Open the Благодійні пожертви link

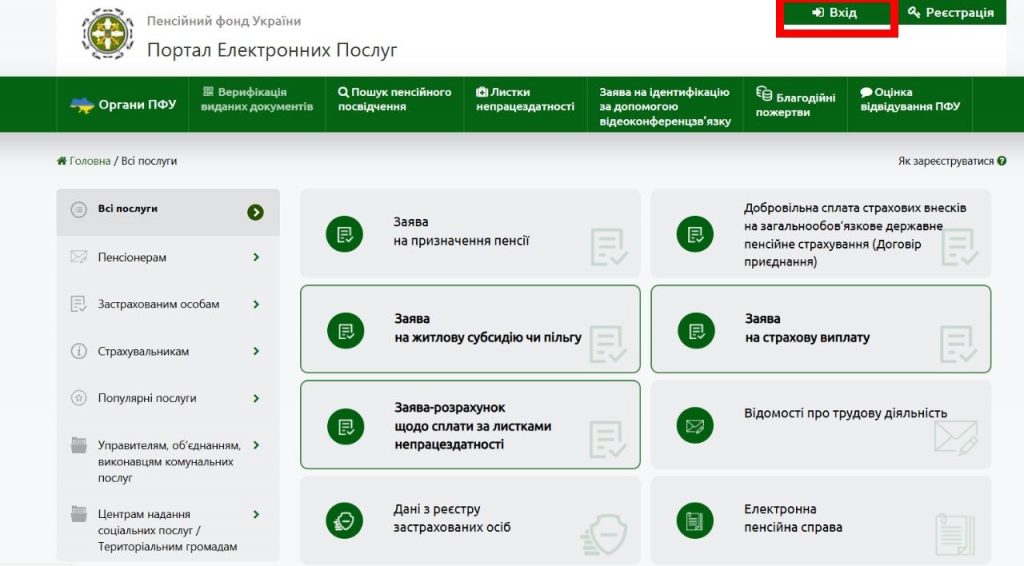(x=795, y=105)
